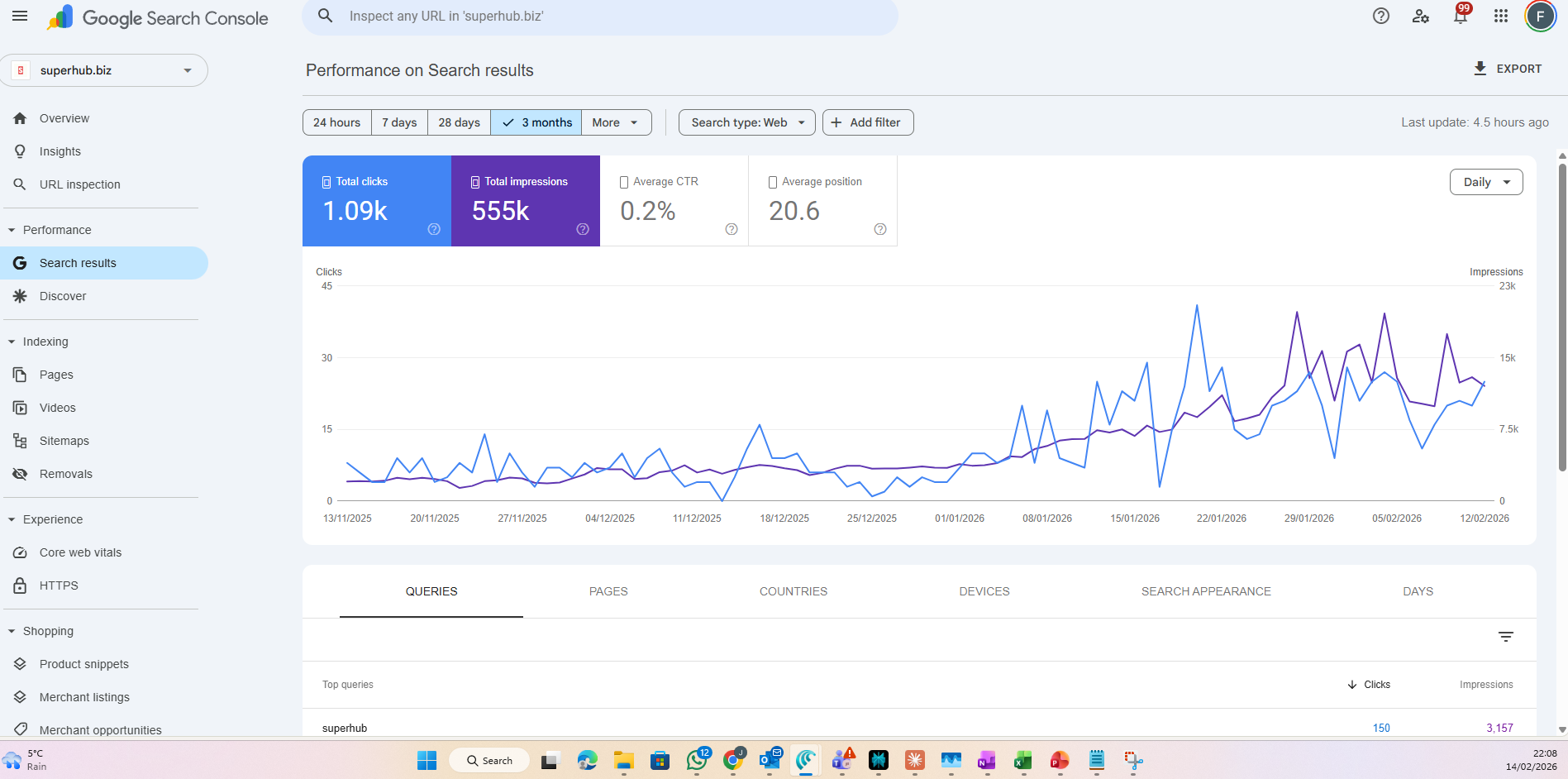Open superhub.biz property selector
Viewport: 1568px width, 779px height.
(104, 70)
